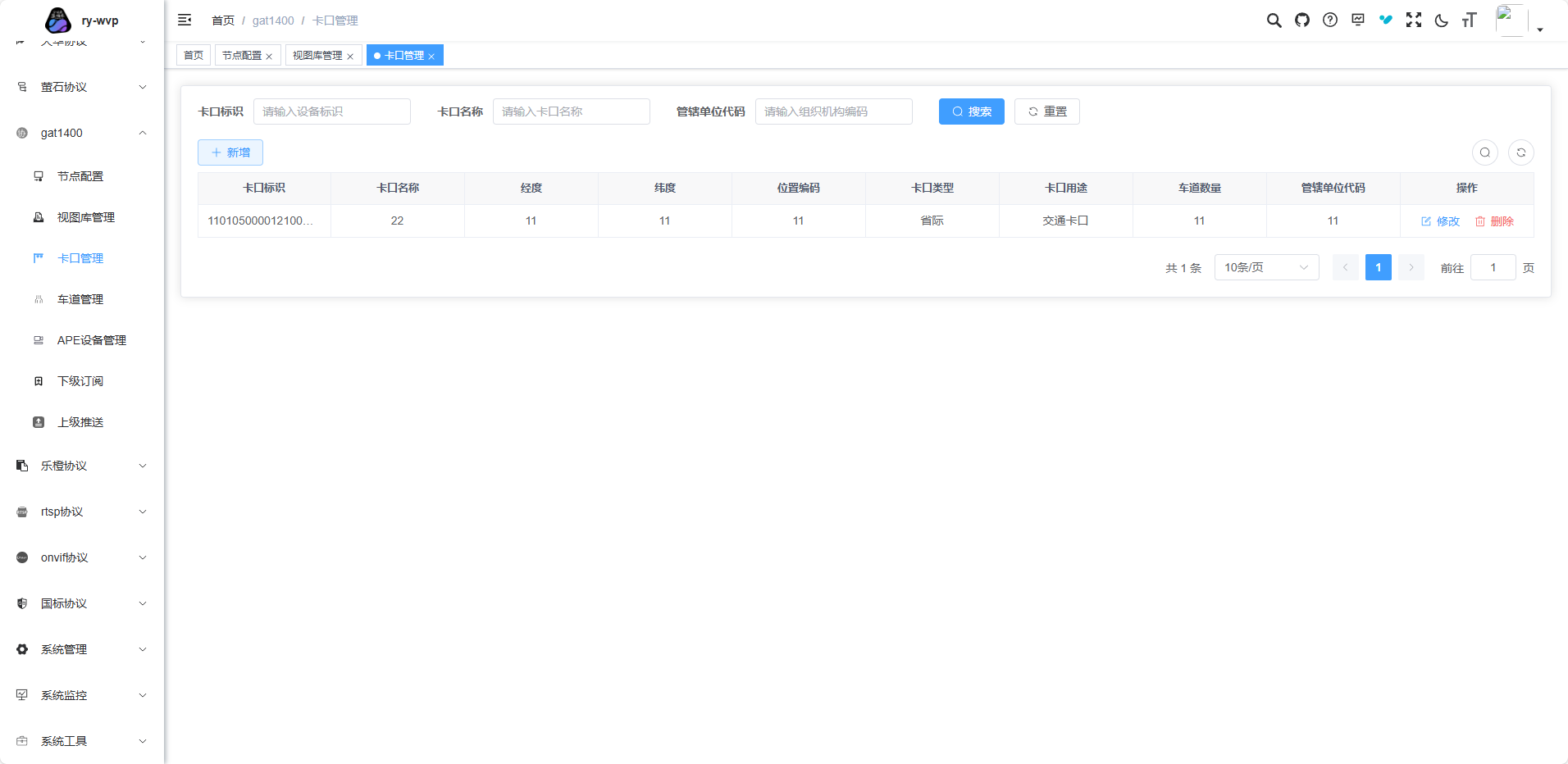Image resolution: width=1568 pixels, height=764 pixels.
Task: Open the help documentation question icon
Action: tap(1329, 20)
